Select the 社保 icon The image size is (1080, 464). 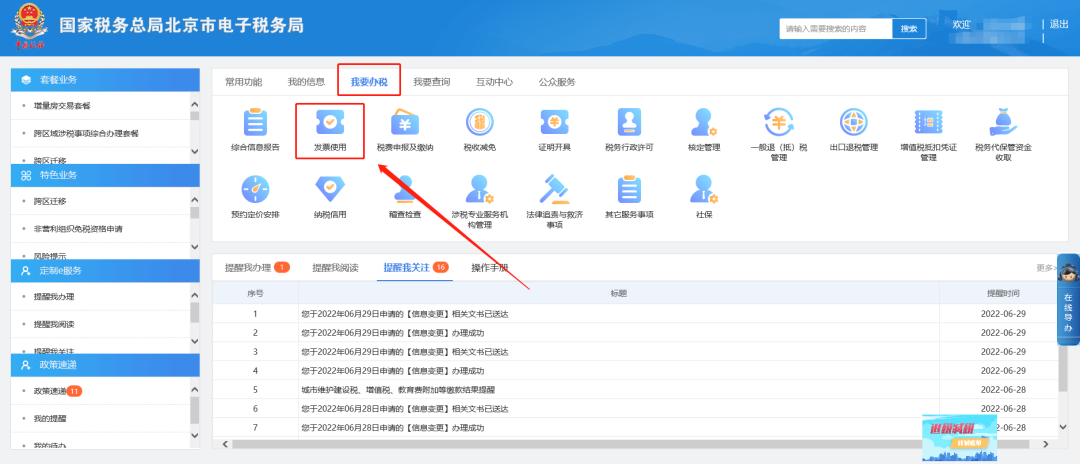(x=704, y=189)
